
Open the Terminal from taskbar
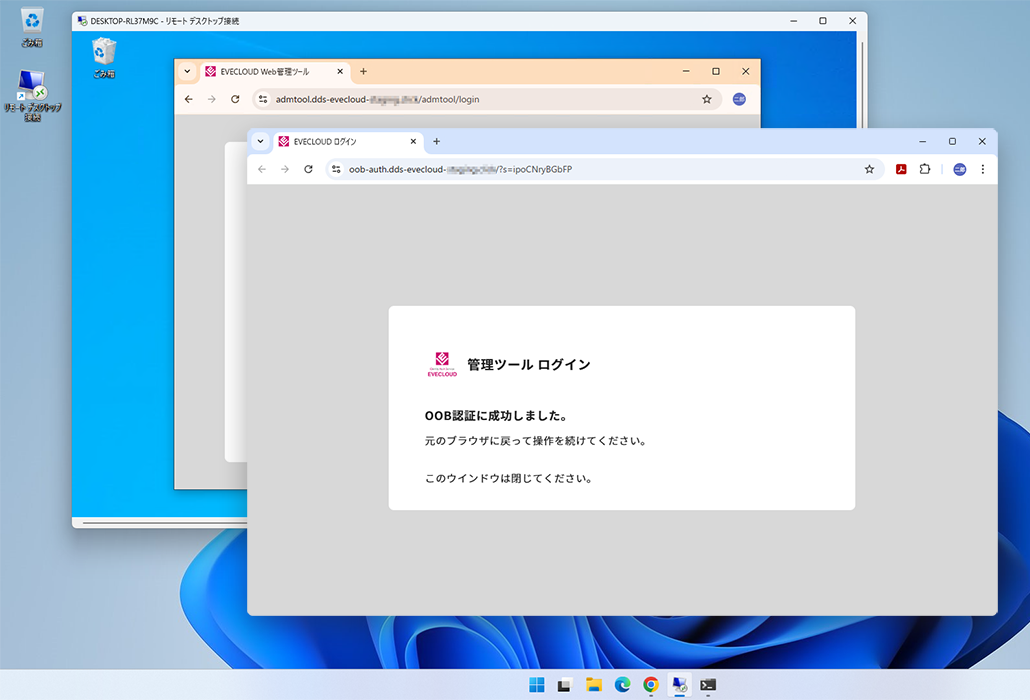click(708, 685)
